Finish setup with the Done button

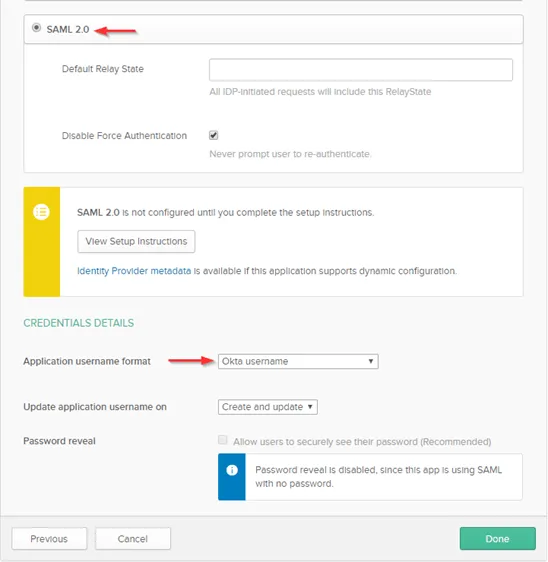click(497, 538)
